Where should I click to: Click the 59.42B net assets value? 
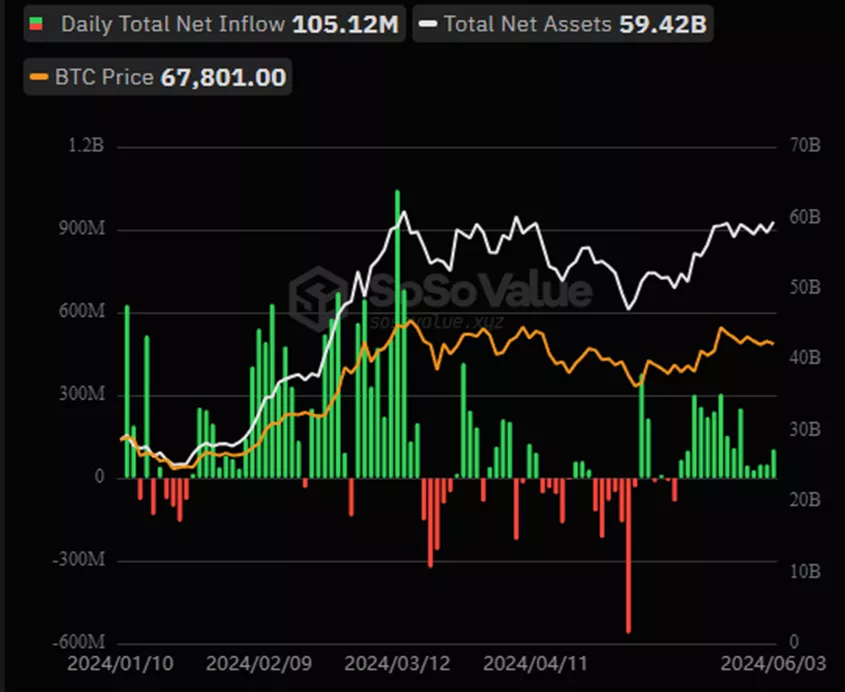661,24
